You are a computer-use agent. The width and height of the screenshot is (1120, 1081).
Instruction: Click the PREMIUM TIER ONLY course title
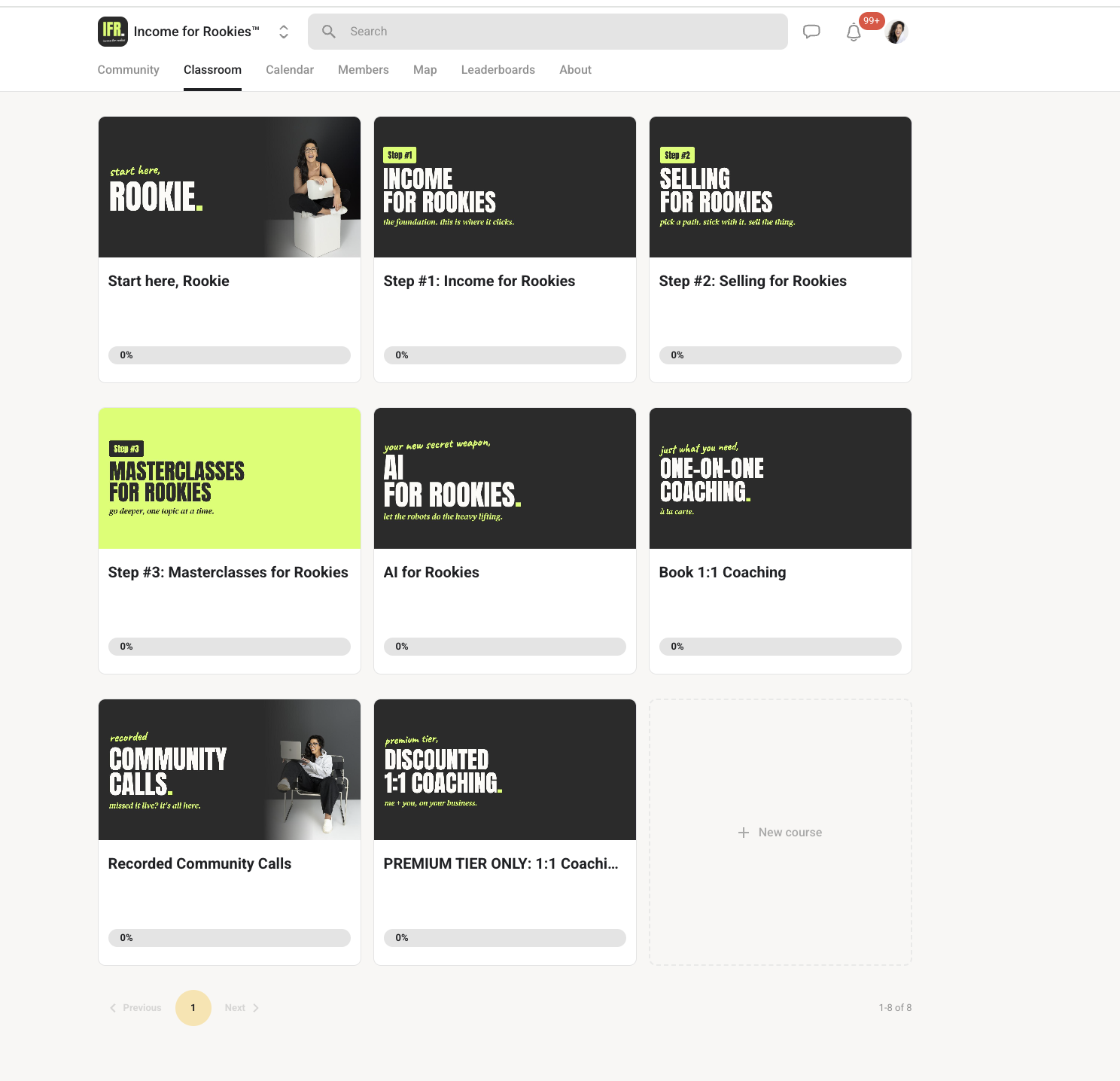tap(501, 863)
